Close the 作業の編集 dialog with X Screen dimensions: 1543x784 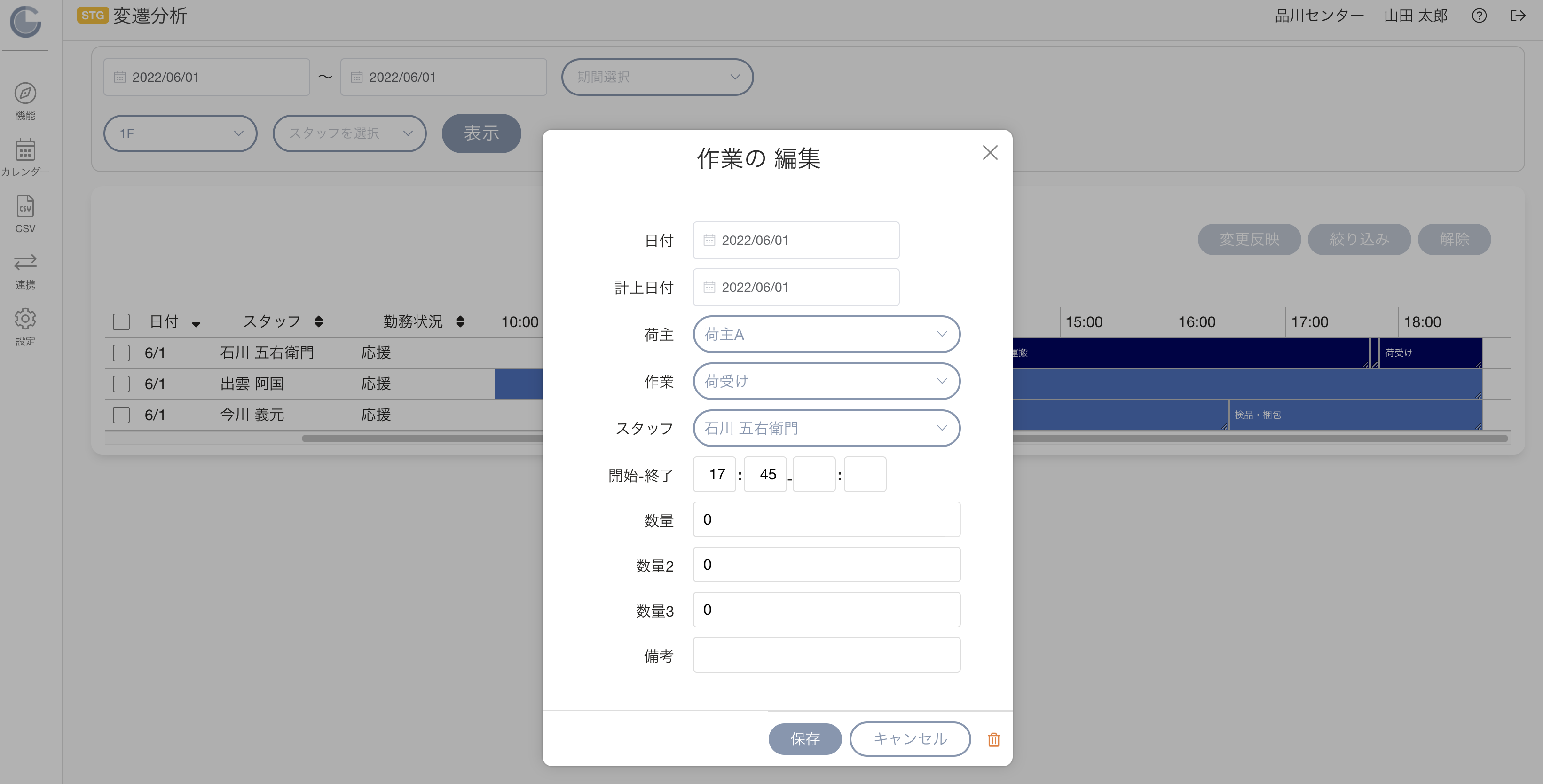coord(990,153)
